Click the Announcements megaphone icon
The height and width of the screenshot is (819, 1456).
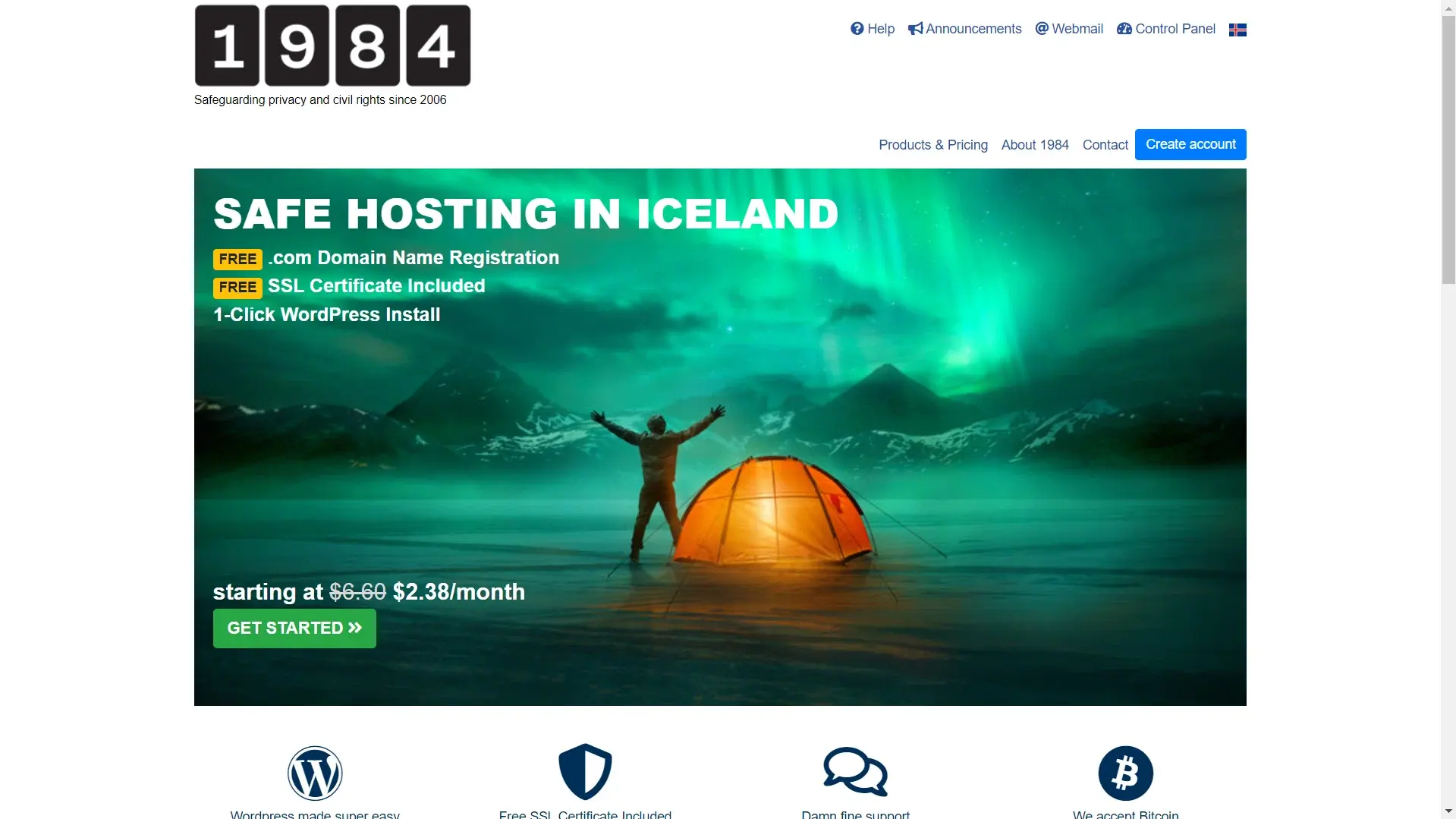[916, 29]
